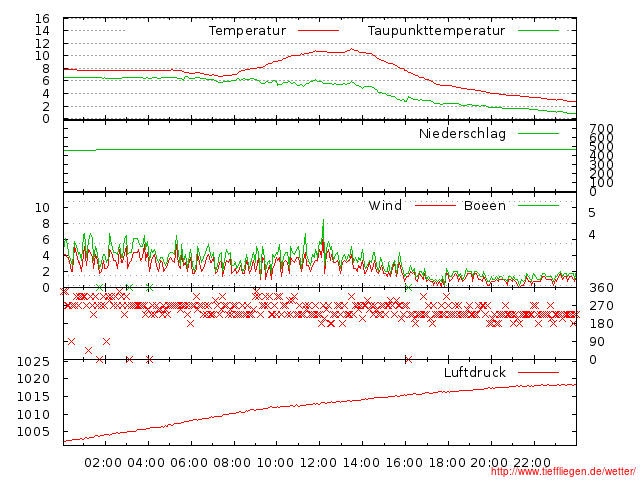Click the 90 wind direction axis value

pyautogui.click(x=597, y=342)
